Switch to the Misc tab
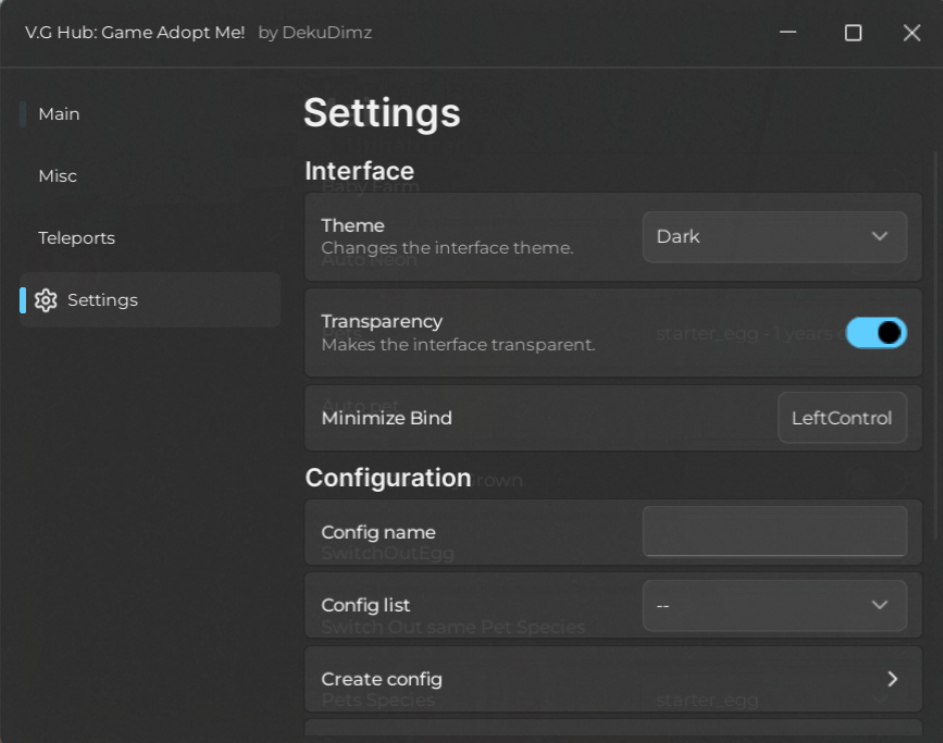The height and width of the screenshot is (743, 943). [x=58, y=176]
